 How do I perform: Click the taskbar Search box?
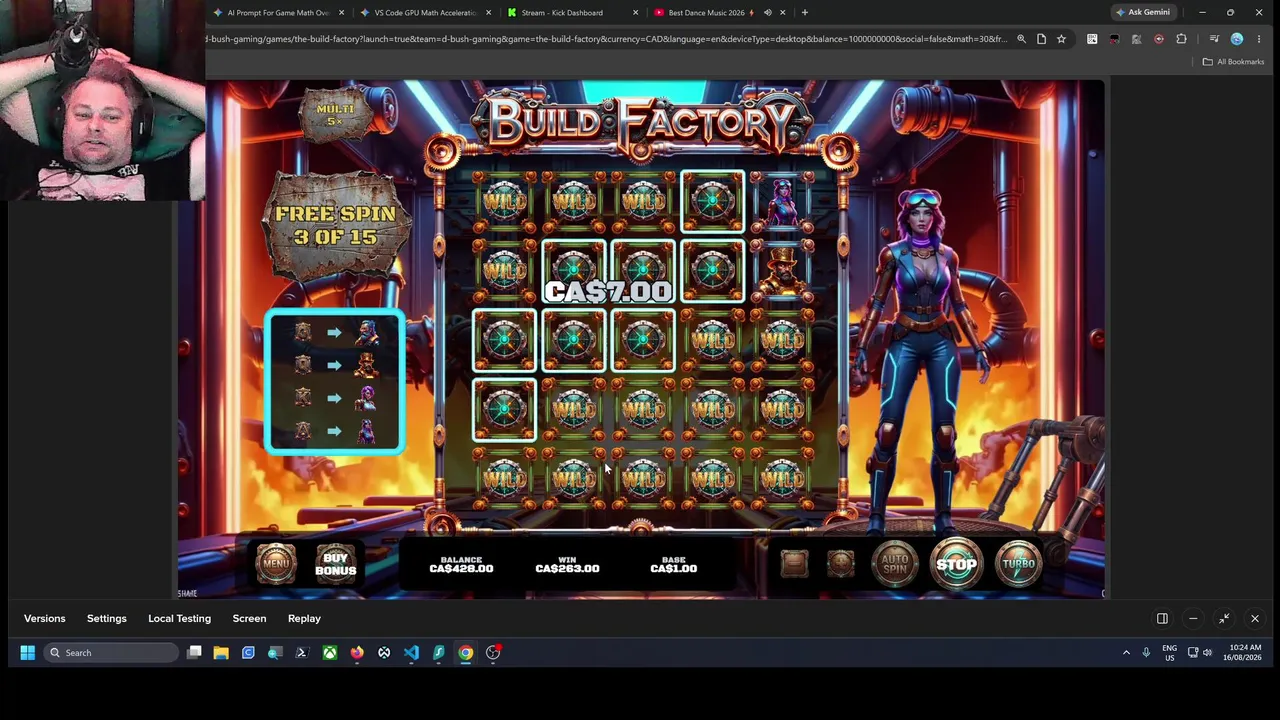pyautogui.click(x=112, y=653)
